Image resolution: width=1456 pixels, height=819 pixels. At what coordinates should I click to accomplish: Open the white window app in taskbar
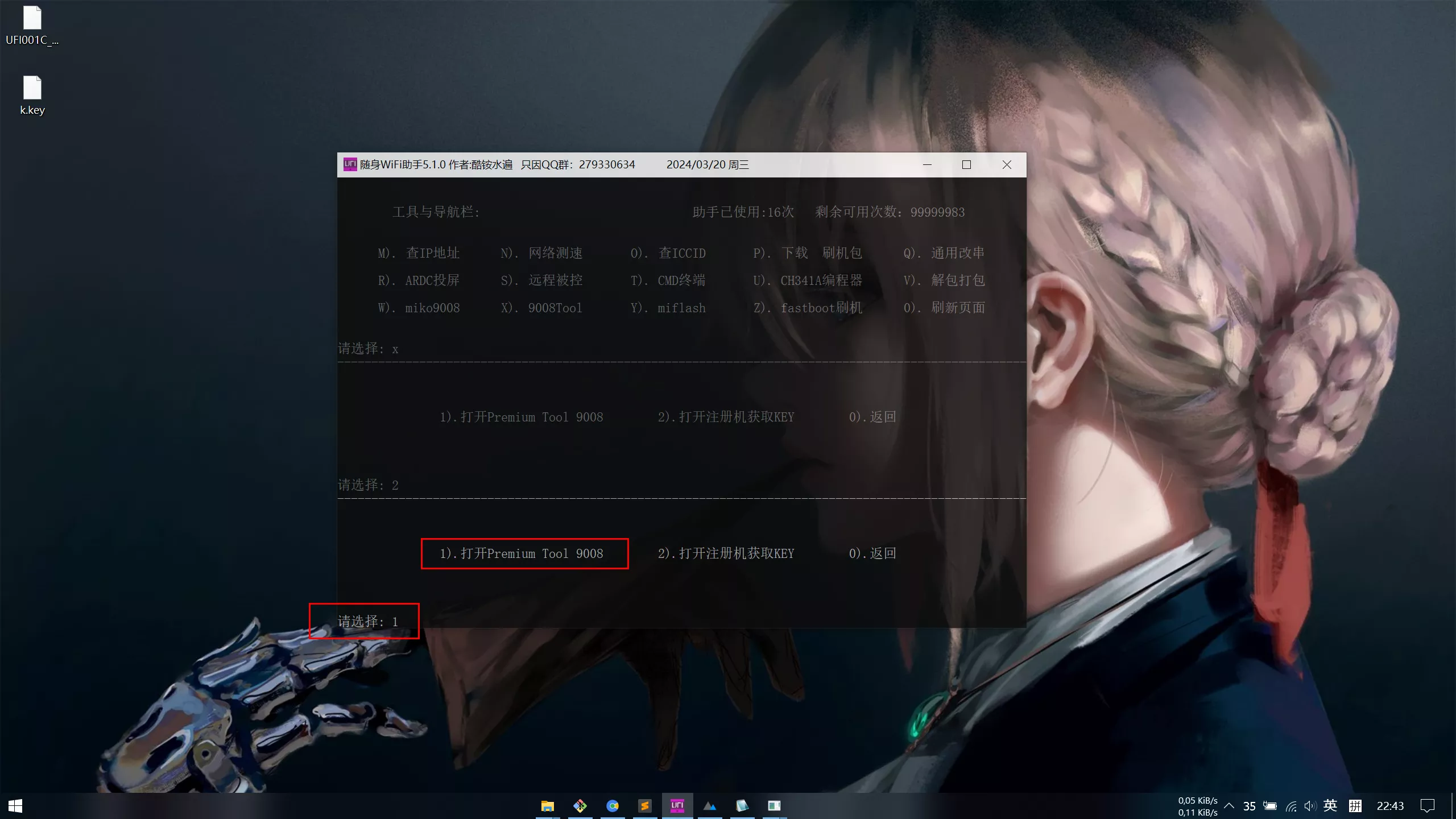[774, 806]
